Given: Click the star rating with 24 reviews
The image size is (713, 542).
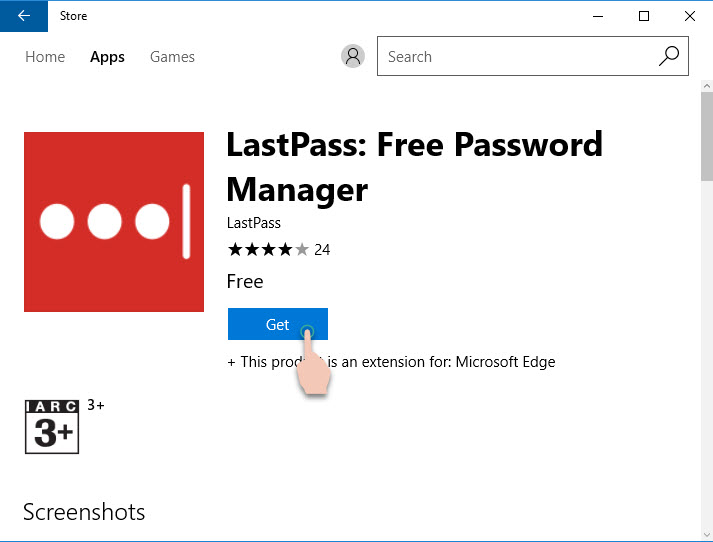Looking at the screenshot, I should coord(279,250).
